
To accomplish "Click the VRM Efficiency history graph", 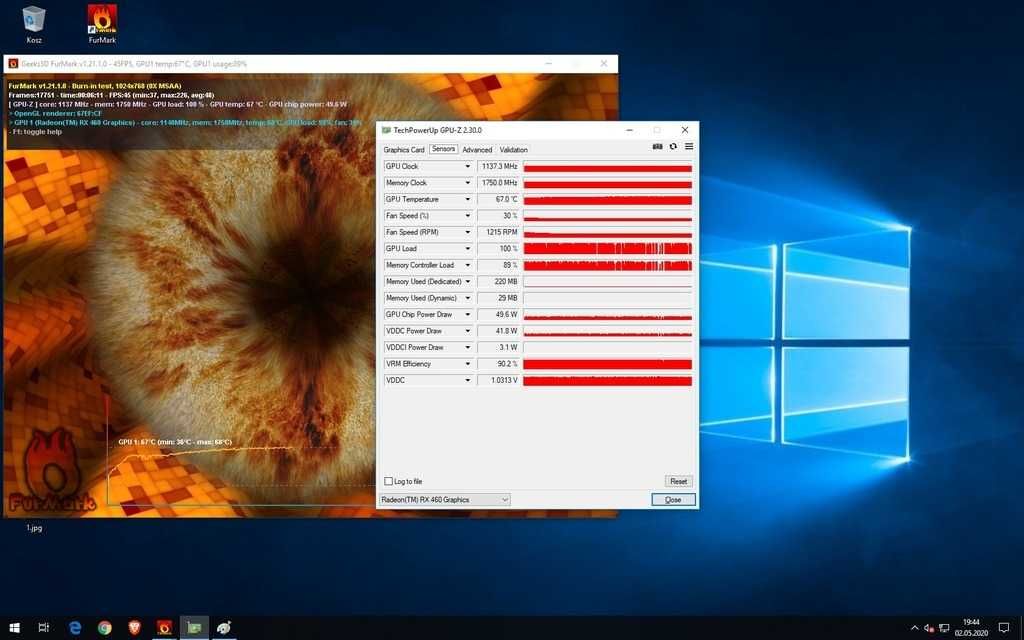I will point(607,364).
